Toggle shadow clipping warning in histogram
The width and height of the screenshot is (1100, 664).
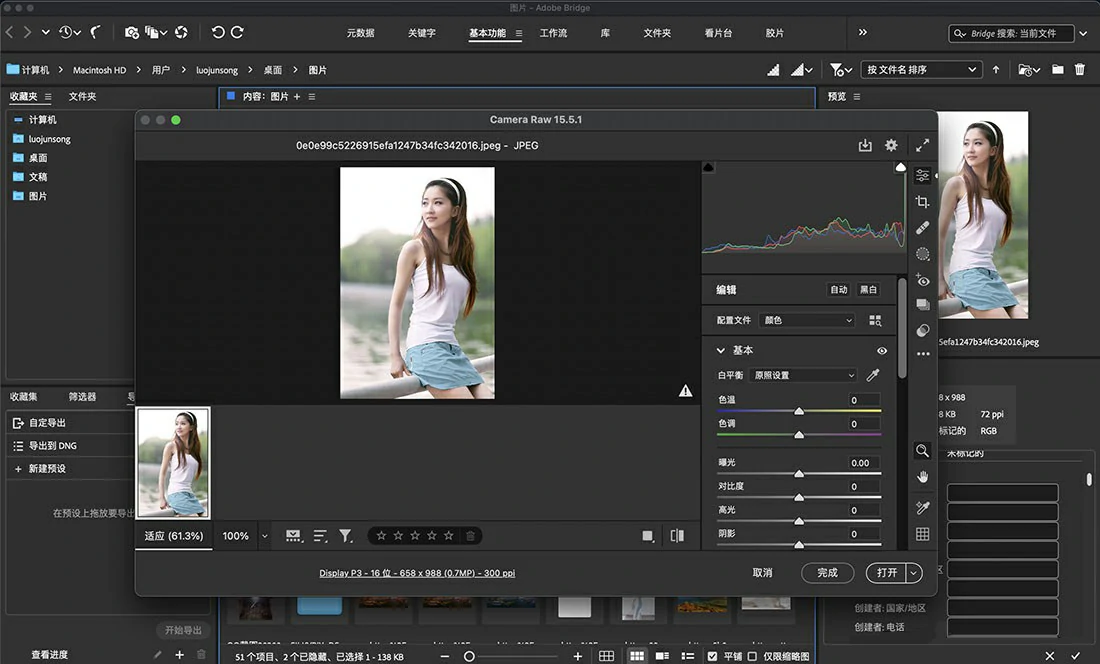coord(708,167)
